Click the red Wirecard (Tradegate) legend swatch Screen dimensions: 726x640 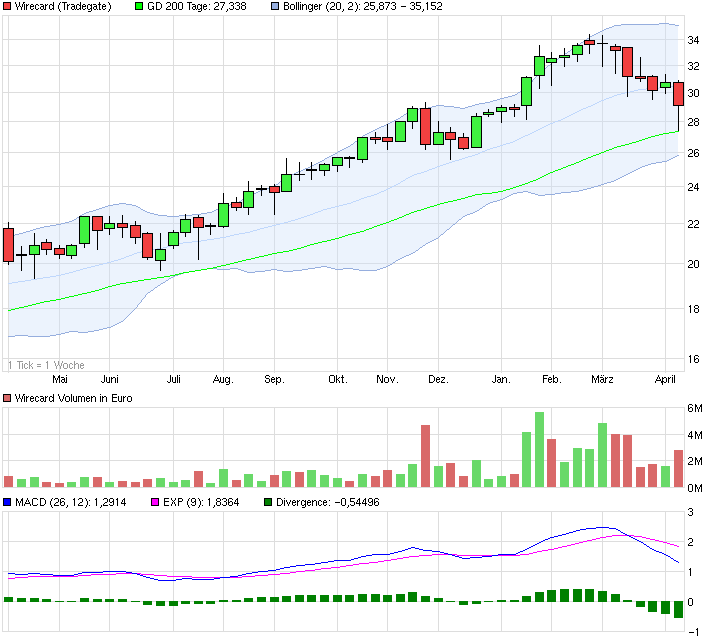point(7,6)
